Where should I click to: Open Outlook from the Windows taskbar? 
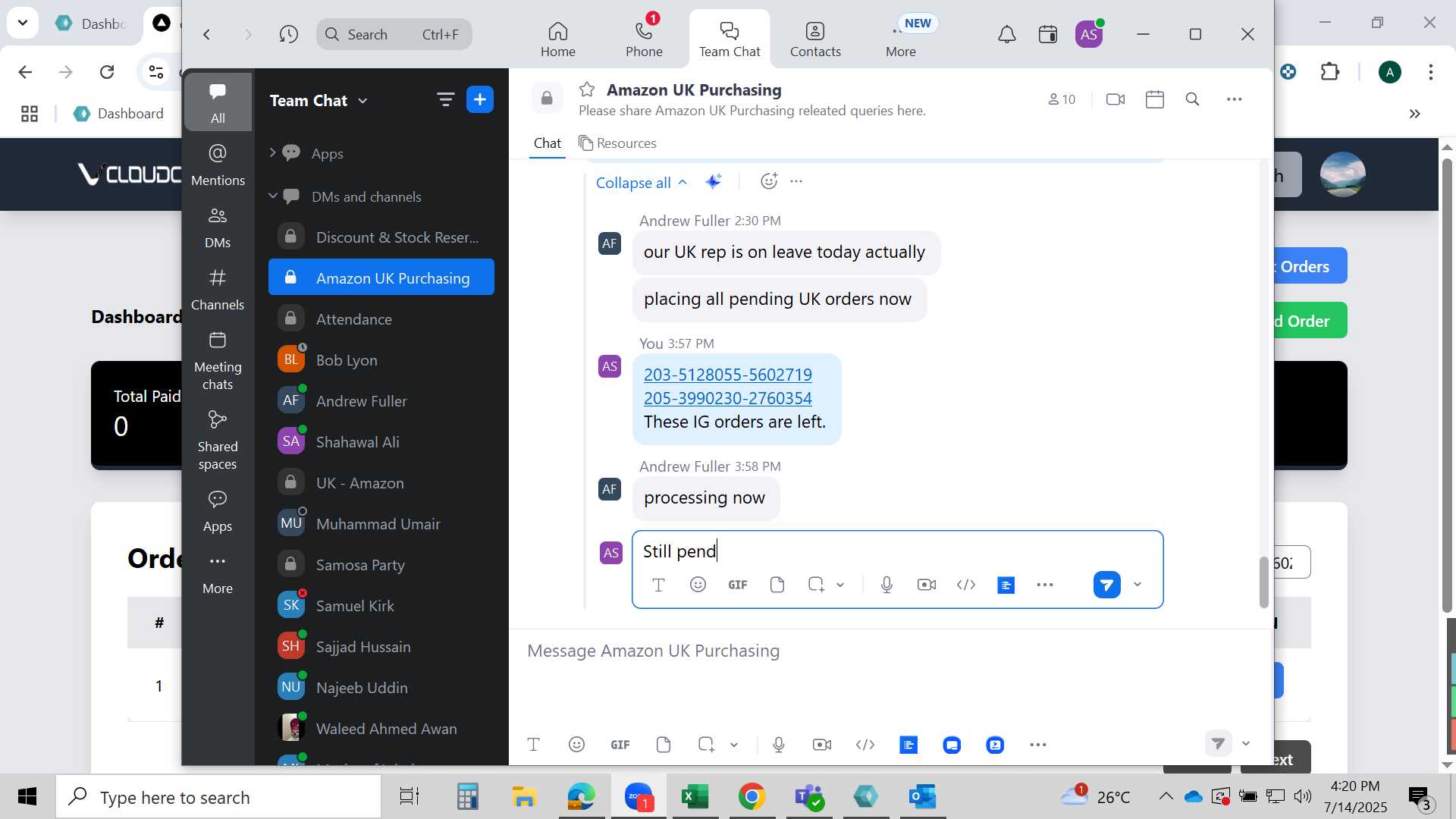coord(922,797)
